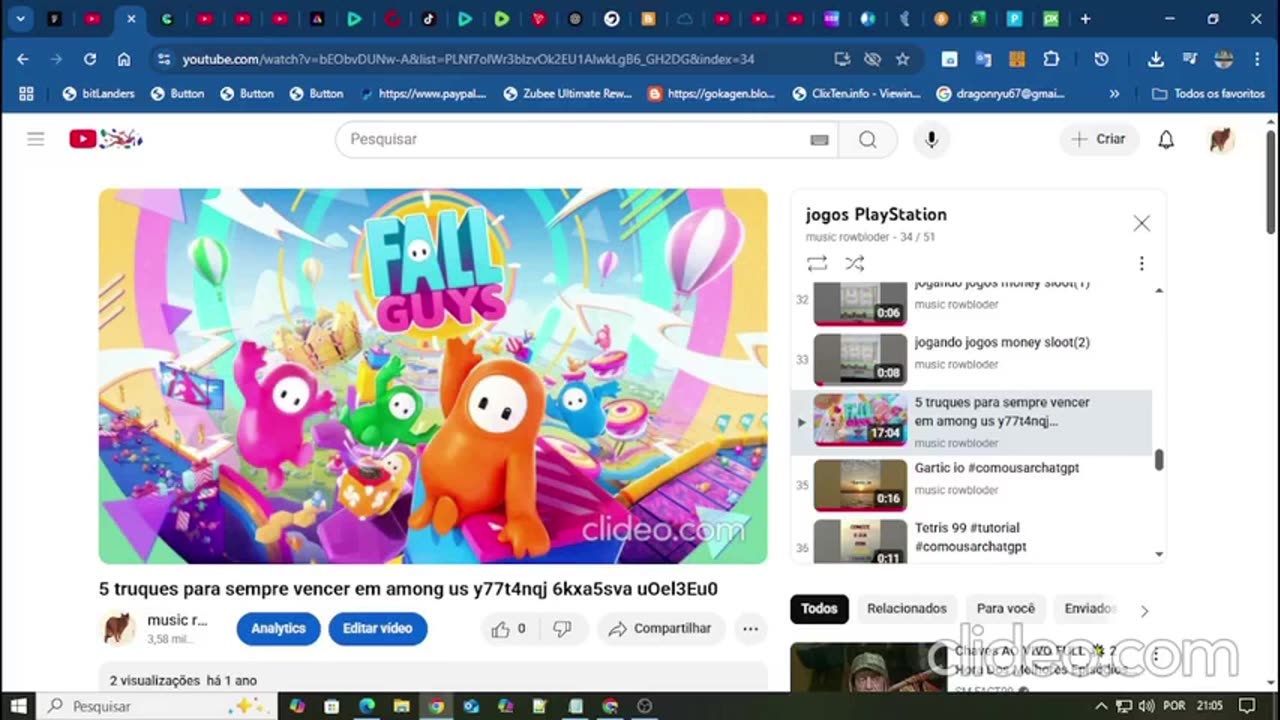1280x720 pixels.
Task: Close the current browser tab
Action: tap(131, 18)
